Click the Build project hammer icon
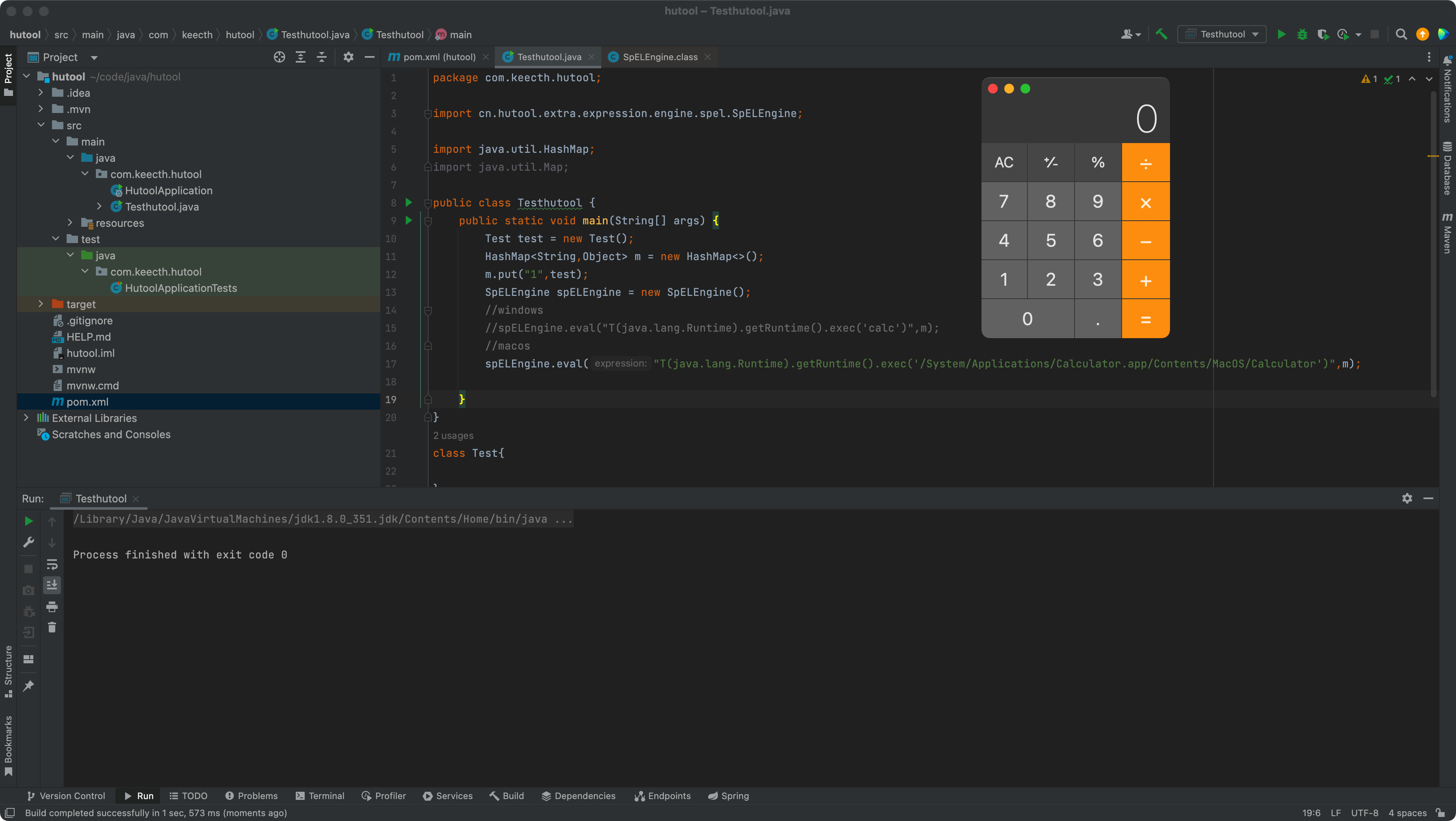The height and width of the screenshot is (821, 1456). 1161,35
